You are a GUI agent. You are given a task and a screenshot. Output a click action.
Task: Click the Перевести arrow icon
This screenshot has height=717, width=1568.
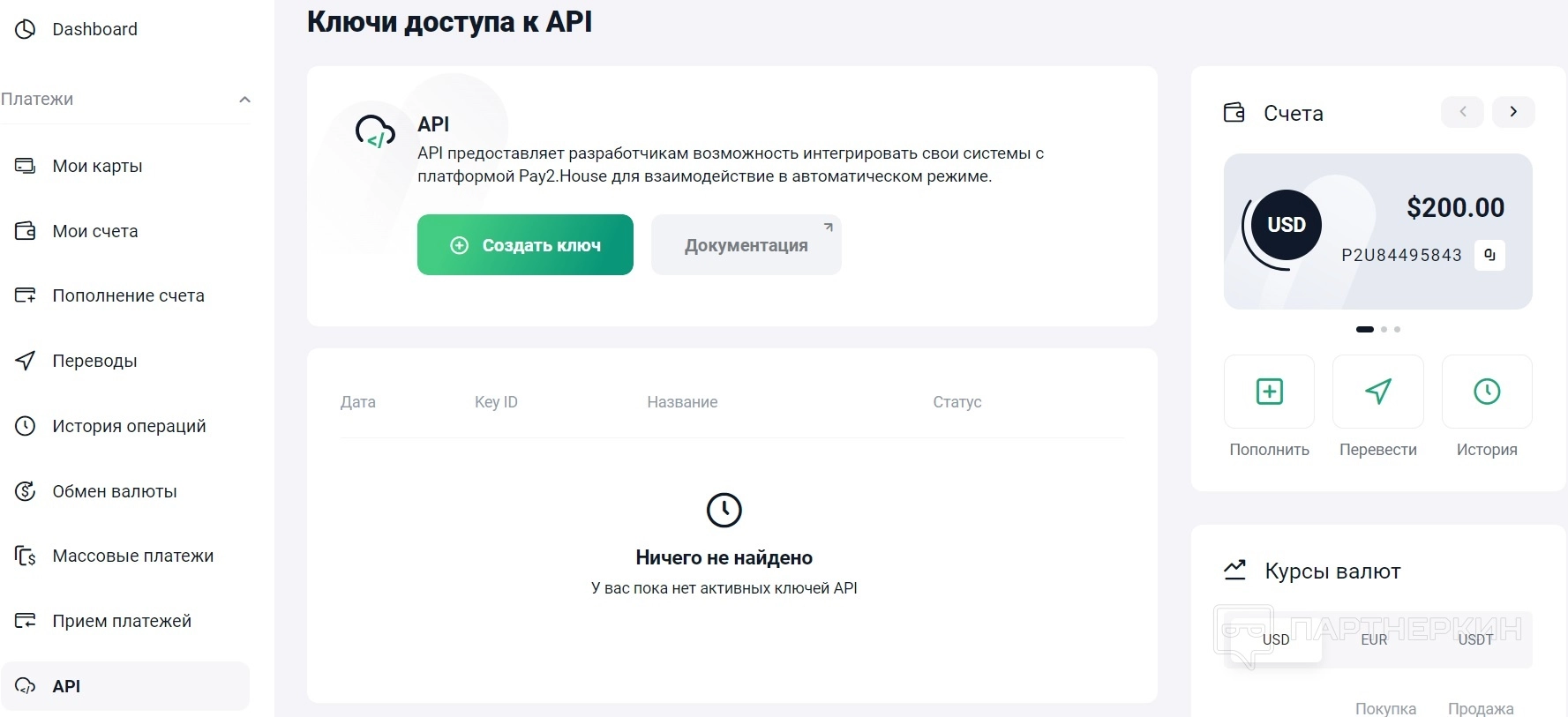click(x=1377, y=392)
